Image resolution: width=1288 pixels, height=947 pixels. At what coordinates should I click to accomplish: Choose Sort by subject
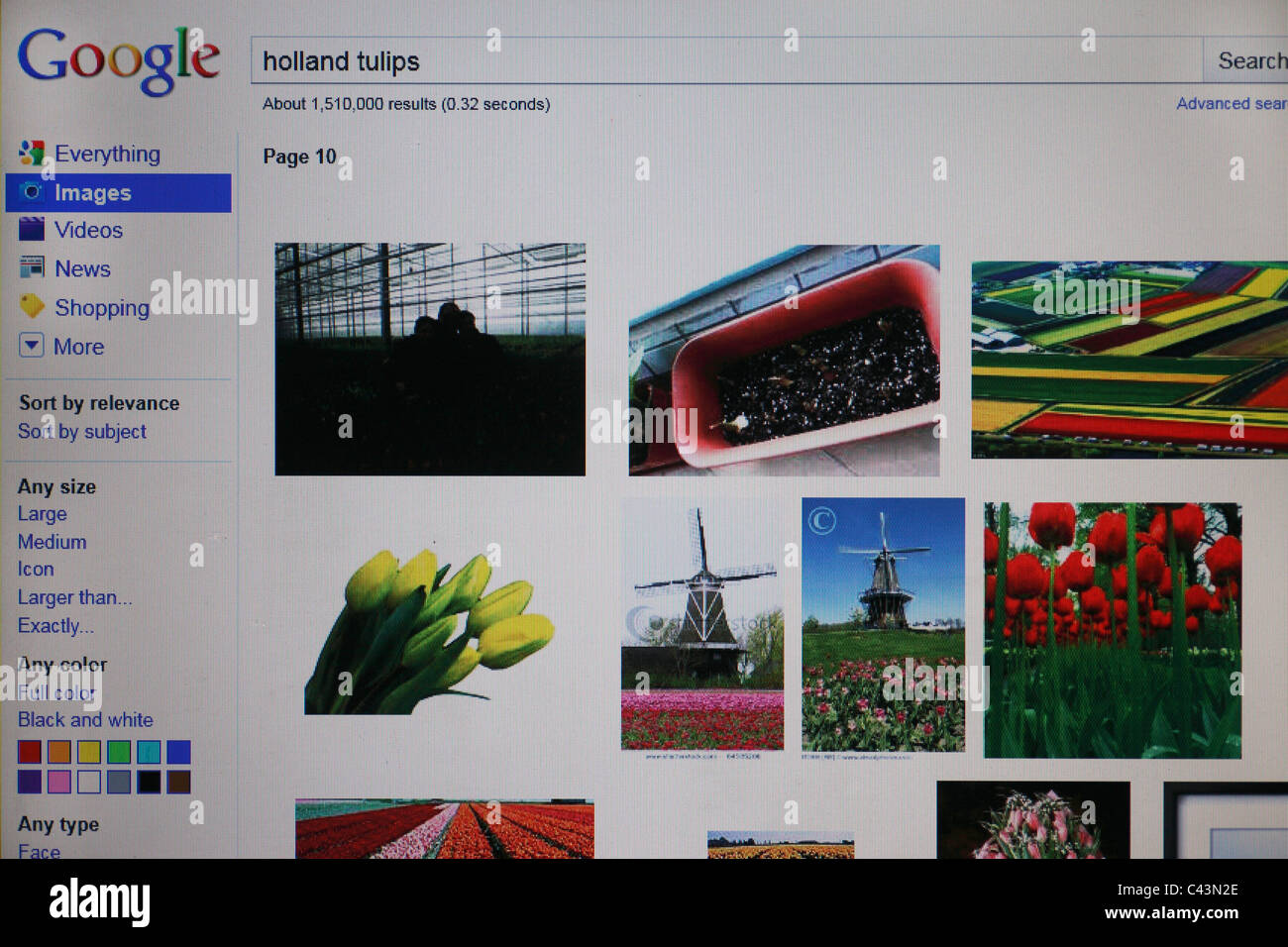click(82, 432)
